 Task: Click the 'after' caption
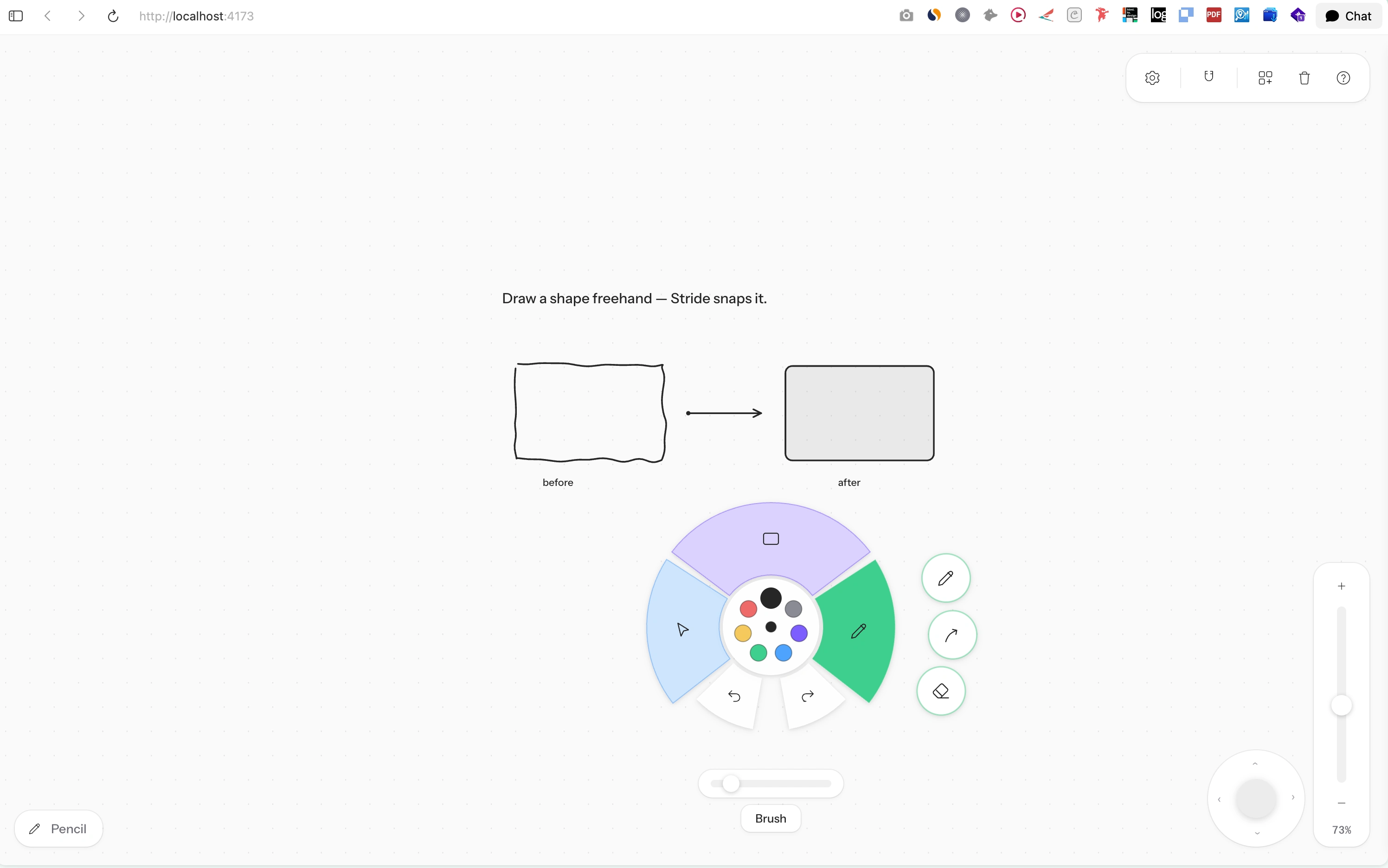[849, 483]
